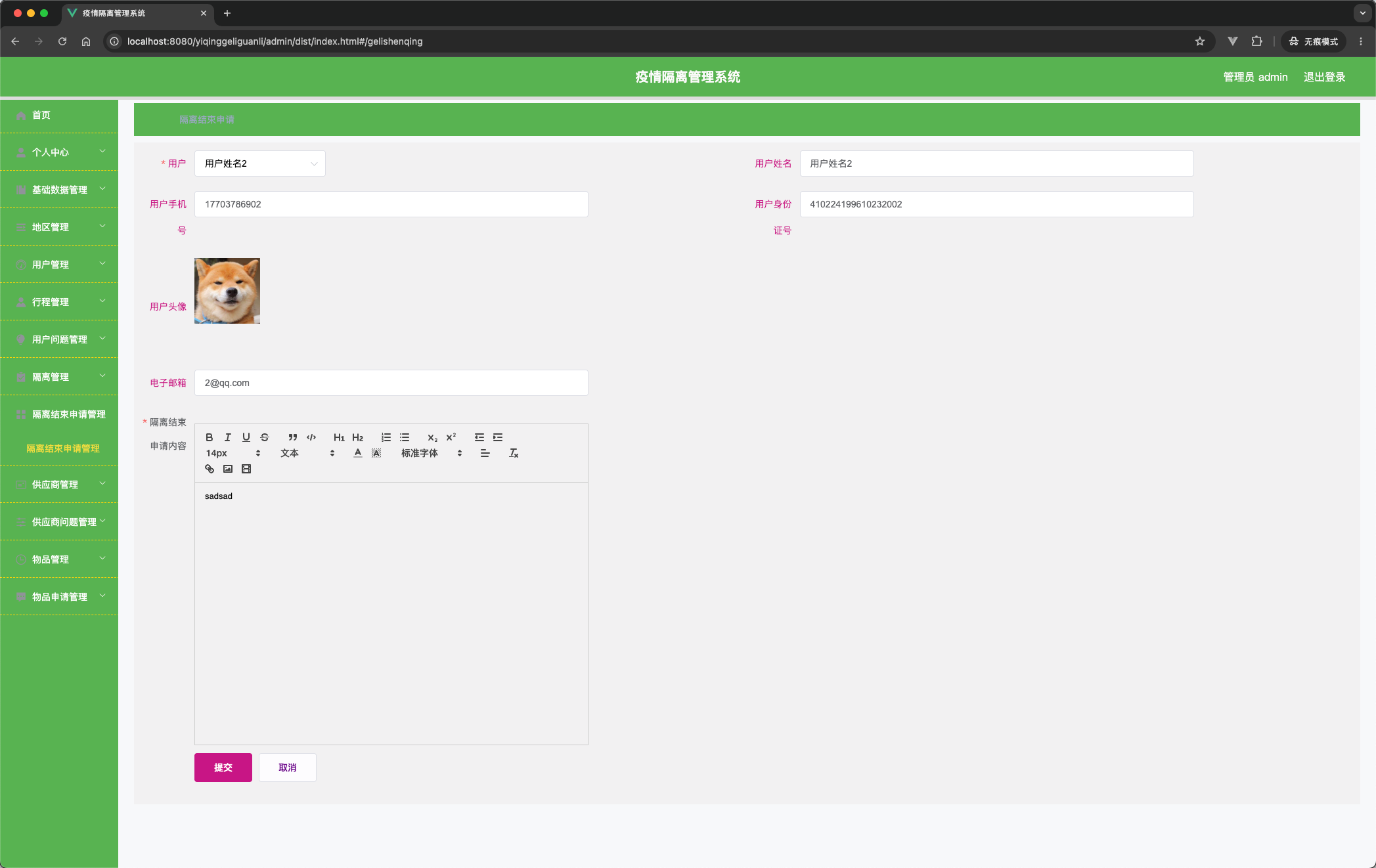The image size is (1376, 868).
Task: Apply Heading 1 style
Action: 339,437
